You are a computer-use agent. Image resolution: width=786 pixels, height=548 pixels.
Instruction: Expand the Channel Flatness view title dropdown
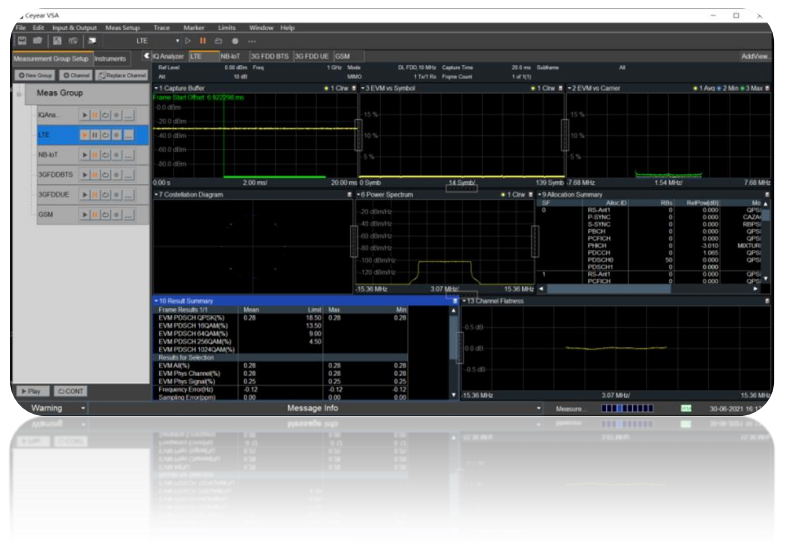point(464,301)
